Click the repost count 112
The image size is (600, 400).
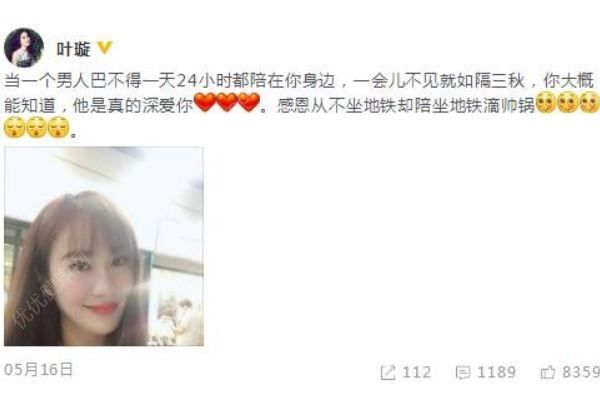(x=417, y=372)
